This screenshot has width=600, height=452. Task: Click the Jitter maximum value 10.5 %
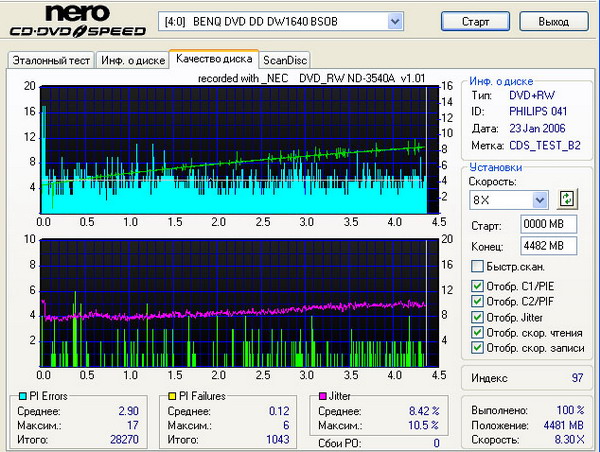click(423, 425)
